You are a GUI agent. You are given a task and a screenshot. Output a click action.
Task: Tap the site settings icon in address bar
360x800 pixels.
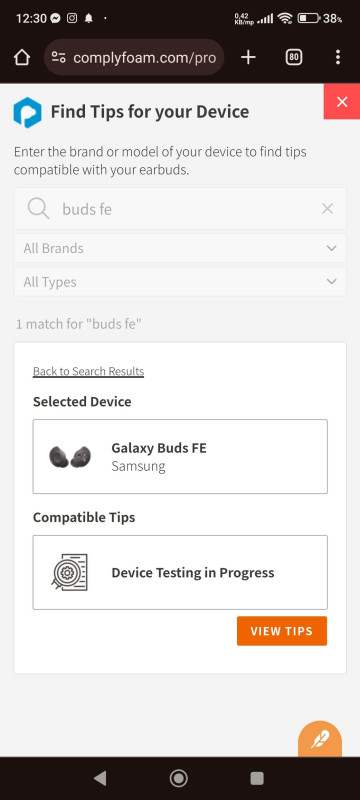59,58
